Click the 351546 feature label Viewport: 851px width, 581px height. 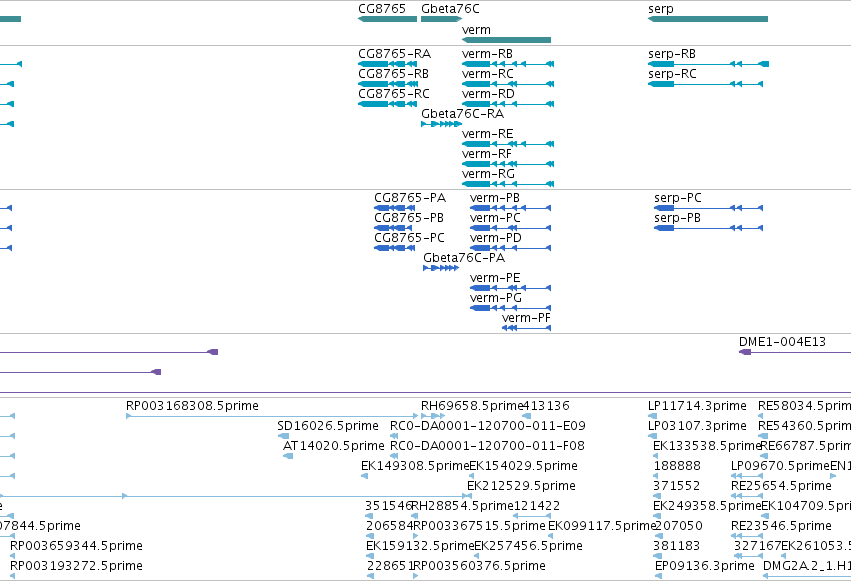(x=389, y=507)
